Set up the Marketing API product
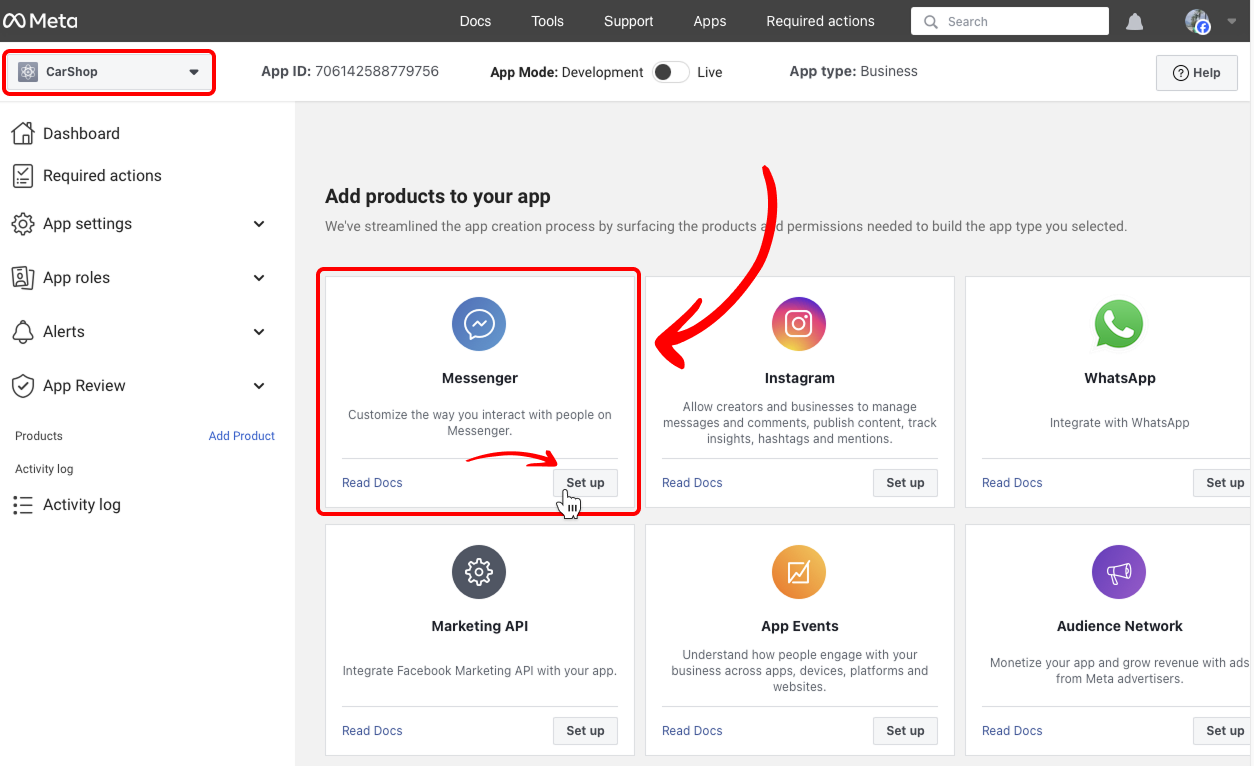Image resolution: width=1254 pixels, height=766 pixels. (x=585, y=730)
